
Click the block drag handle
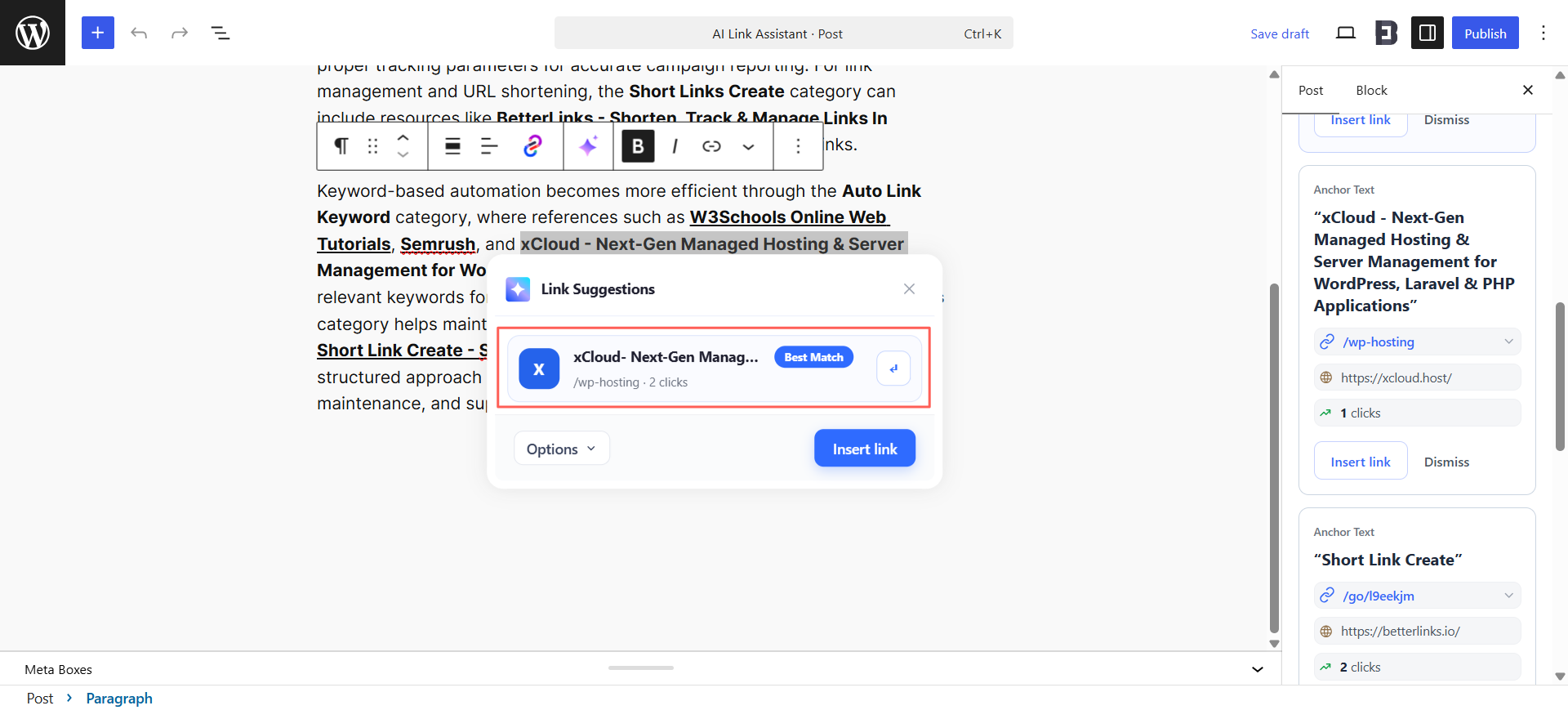[x=372, y=146]
